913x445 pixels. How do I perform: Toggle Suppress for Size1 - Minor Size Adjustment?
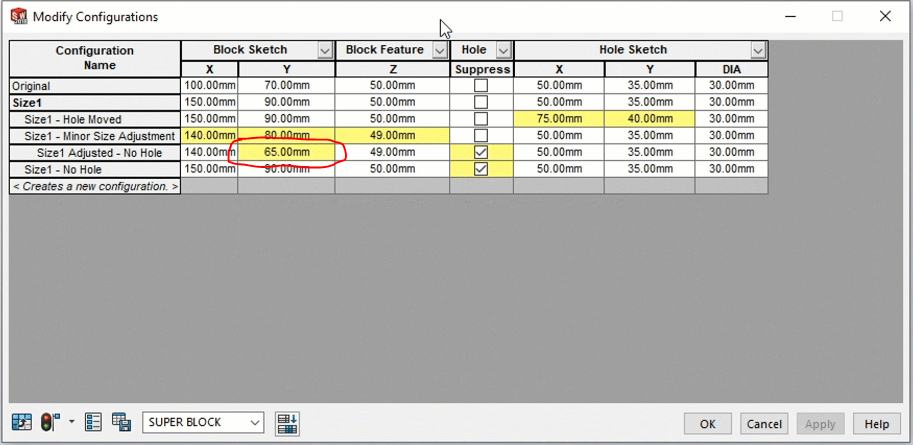(x=481, y=136)
